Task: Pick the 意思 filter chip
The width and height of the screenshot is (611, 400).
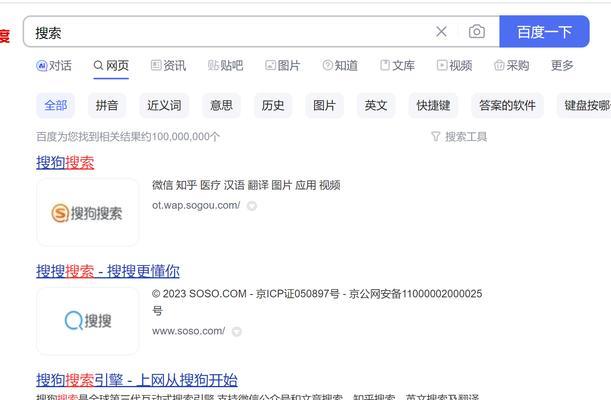Action: pyautogui.click(x=221, y=105)
